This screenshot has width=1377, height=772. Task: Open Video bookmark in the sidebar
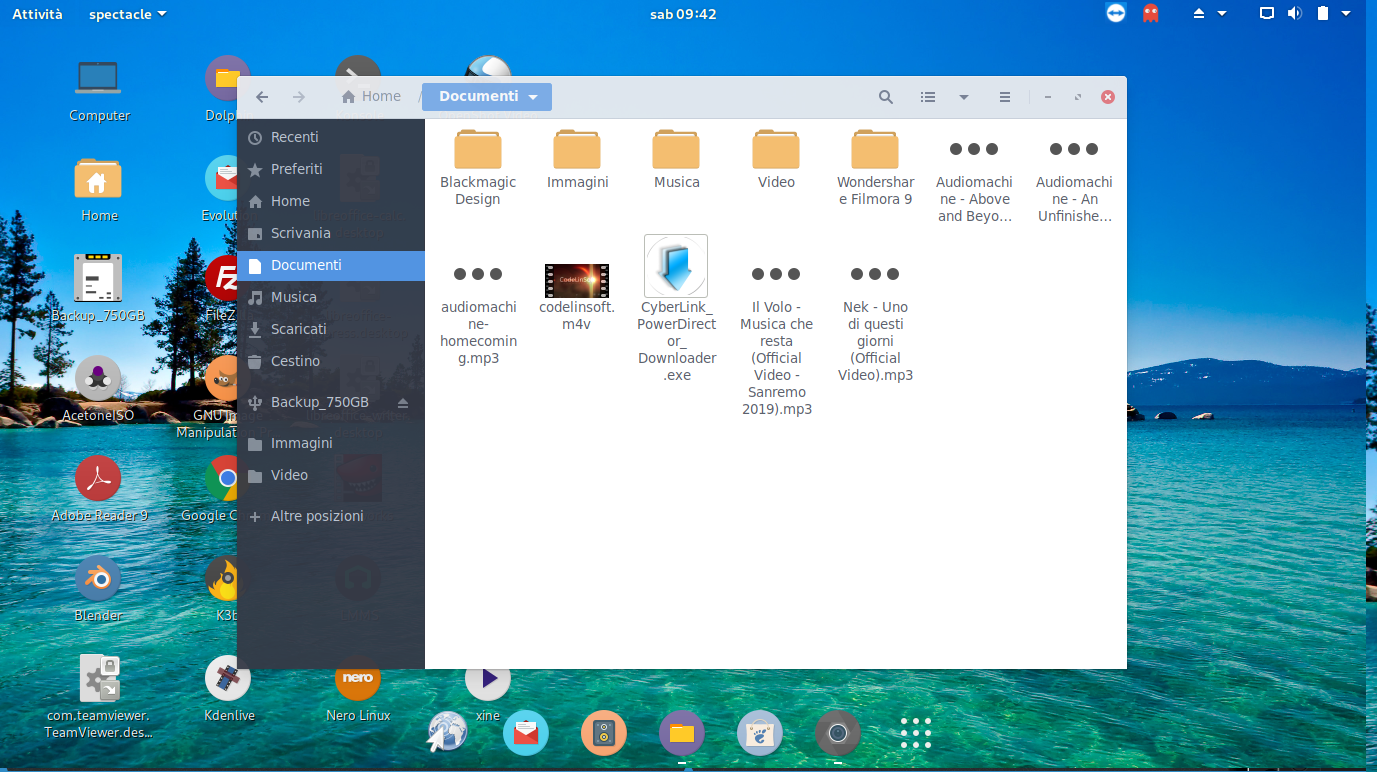tap(331, 475)
